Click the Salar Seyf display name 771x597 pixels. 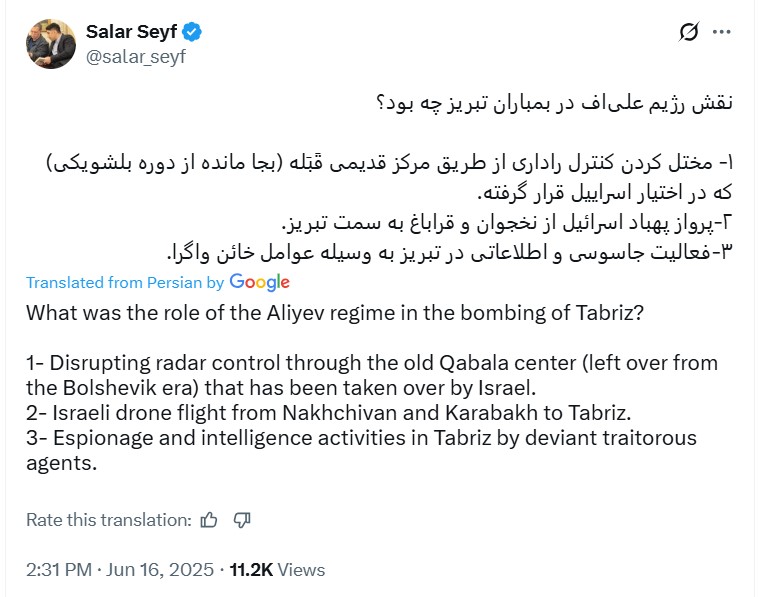tap(131, 32)
